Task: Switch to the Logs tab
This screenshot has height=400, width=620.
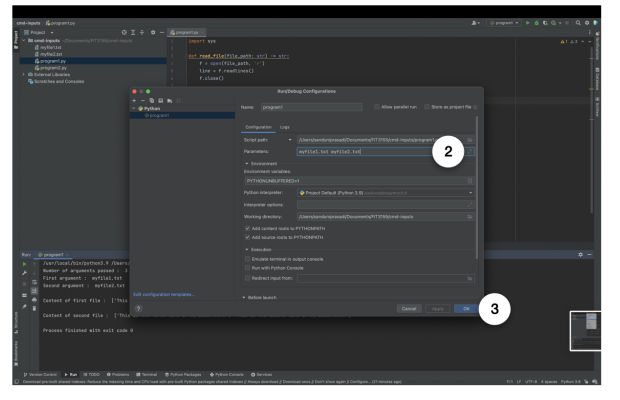Action: 285,127
